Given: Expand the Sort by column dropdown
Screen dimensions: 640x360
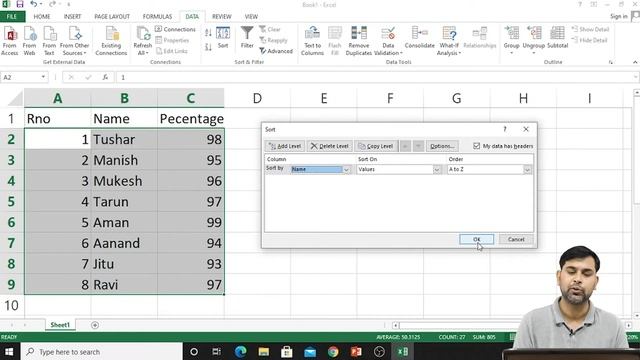Looking at the screenshot, I should (x=347, y=169).
